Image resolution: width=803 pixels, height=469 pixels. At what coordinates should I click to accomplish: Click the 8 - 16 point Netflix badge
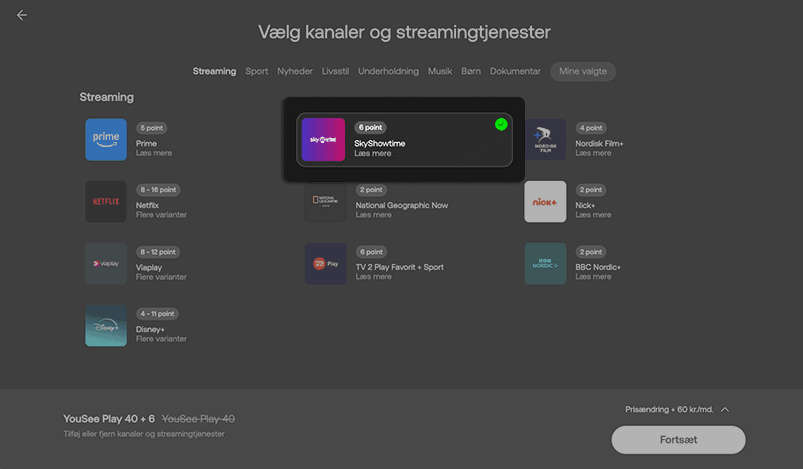[158, 190]
